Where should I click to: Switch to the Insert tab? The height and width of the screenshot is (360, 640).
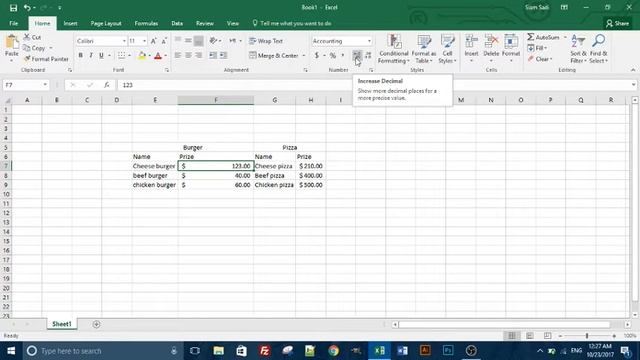70,23
